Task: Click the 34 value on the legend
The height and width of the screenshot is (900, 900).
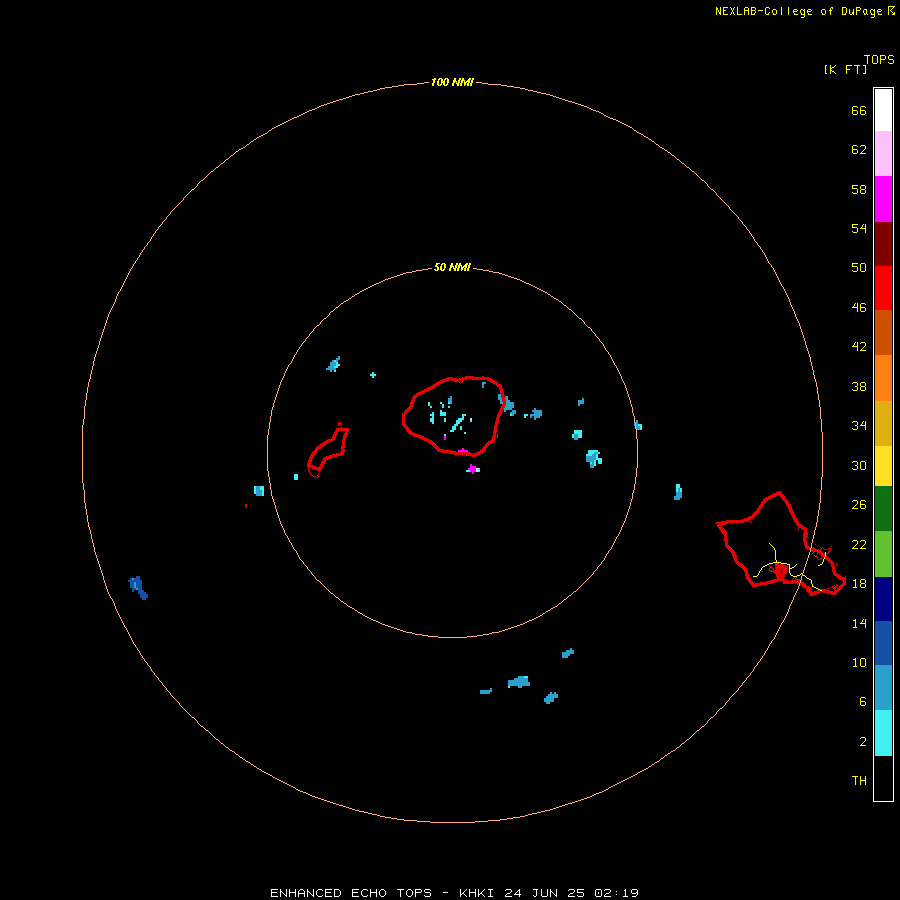Action: 859,425
